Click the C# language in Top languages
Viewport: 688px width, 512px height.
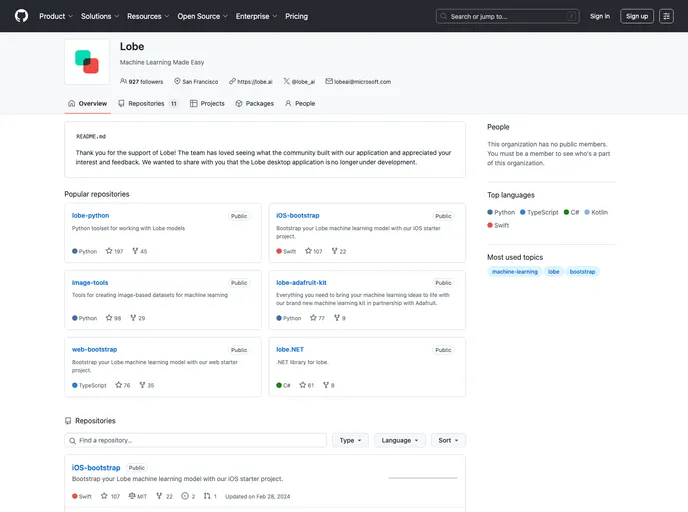tap(571, 212)
